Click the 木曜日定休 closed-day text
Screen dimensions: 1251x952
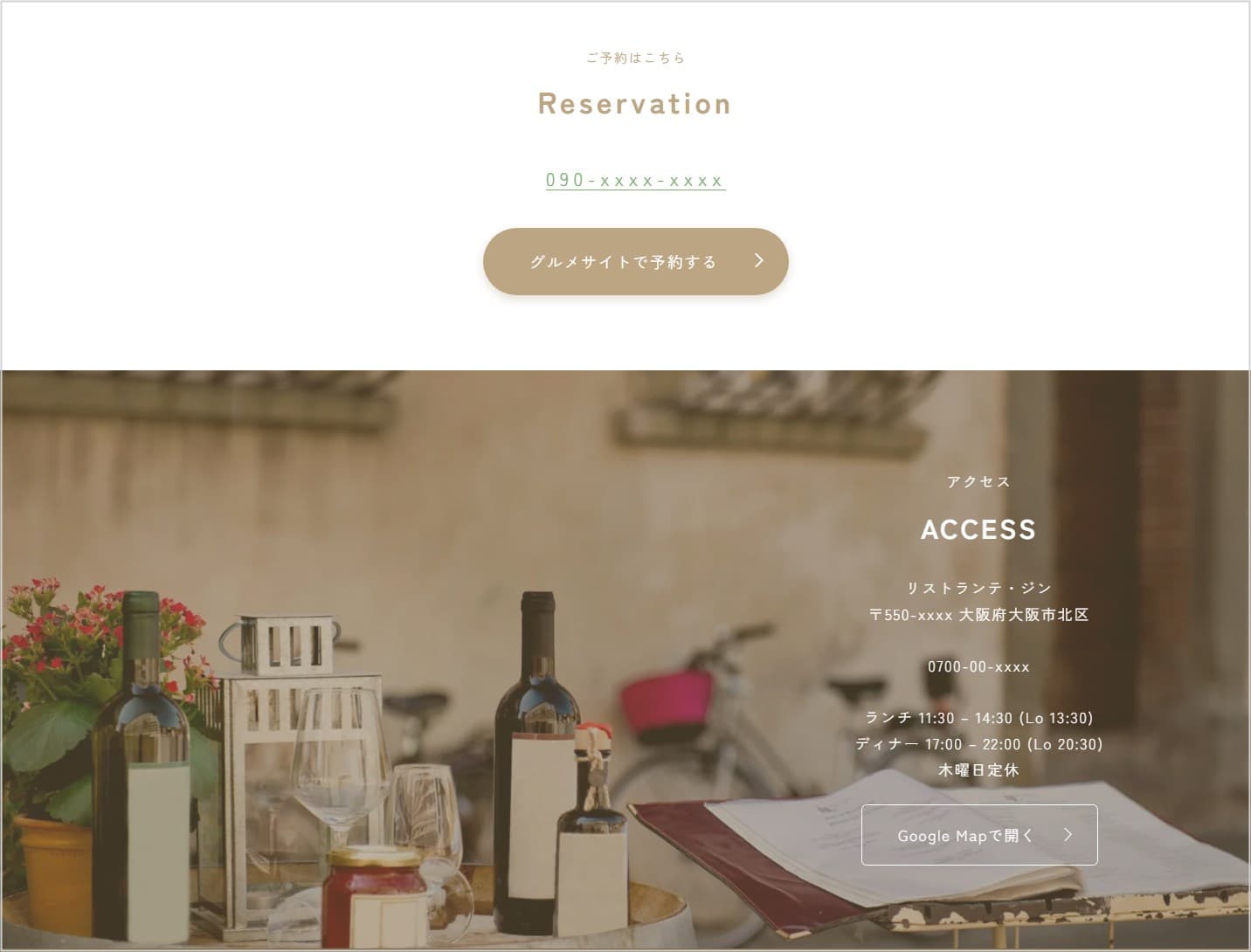978,770
